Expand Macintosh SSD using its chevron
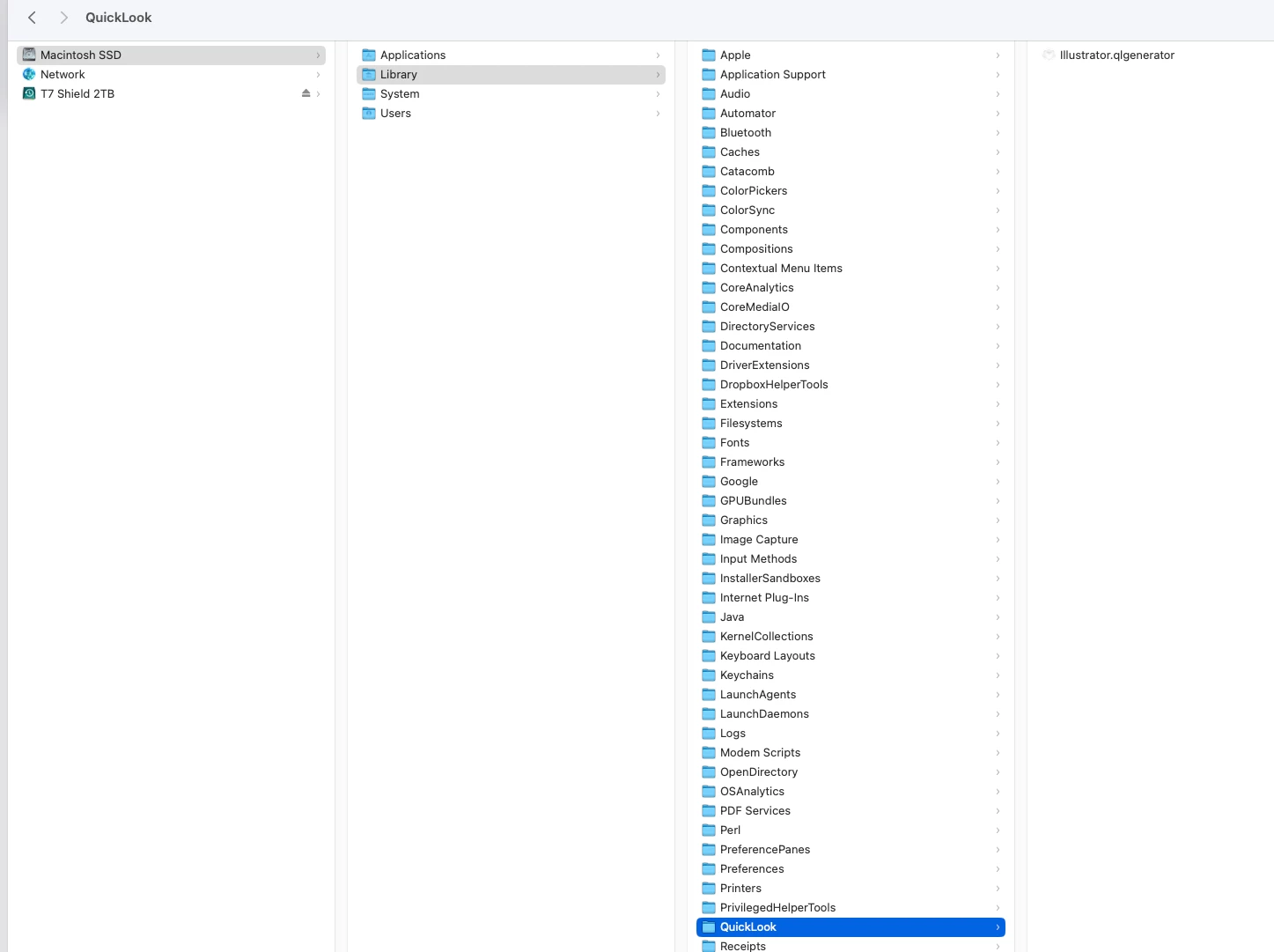1274x952 pixels. (x=318, y=55)
